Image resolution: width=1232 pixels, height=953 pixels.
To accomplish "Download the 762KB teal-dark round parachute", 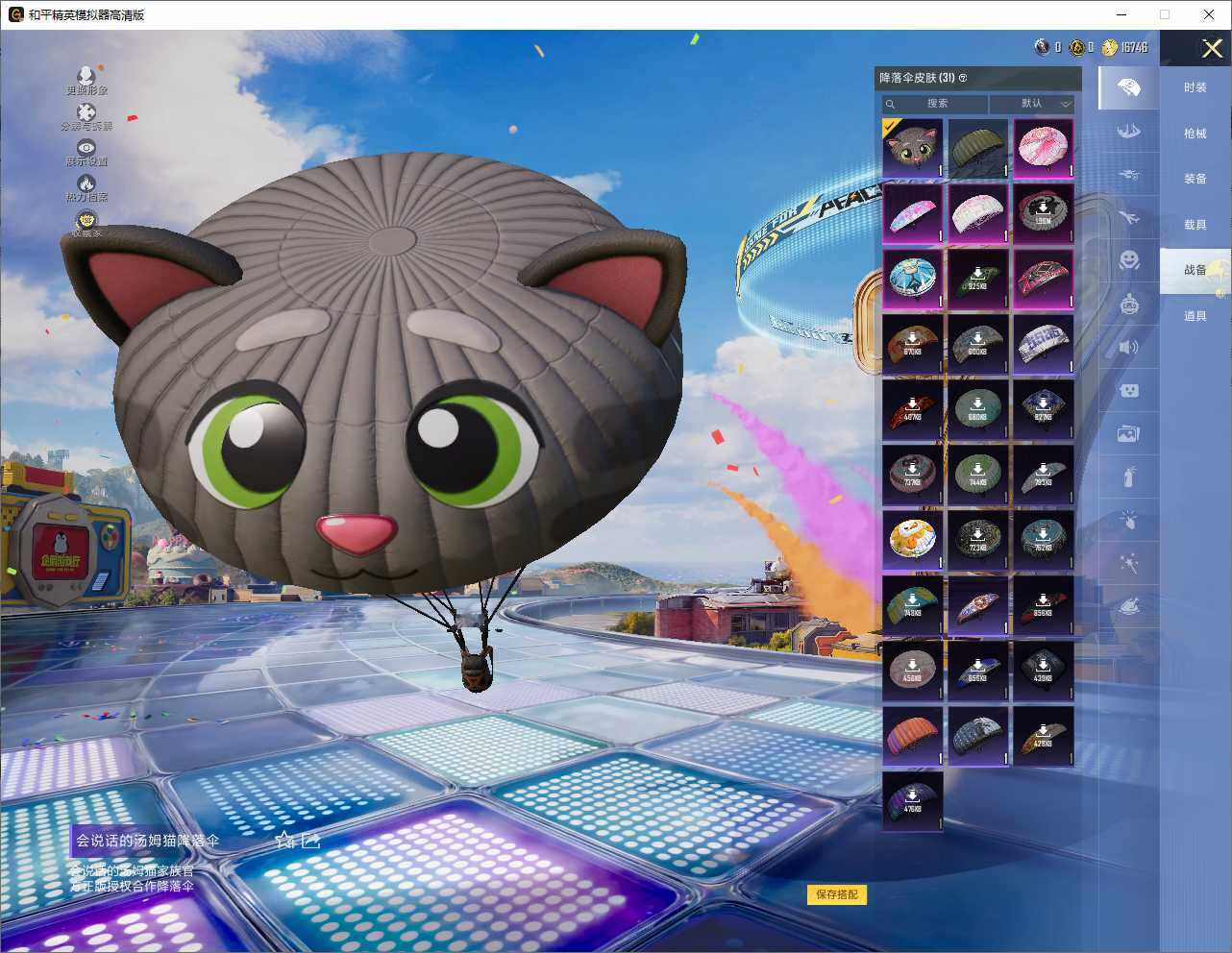I will coord(1044,541).
